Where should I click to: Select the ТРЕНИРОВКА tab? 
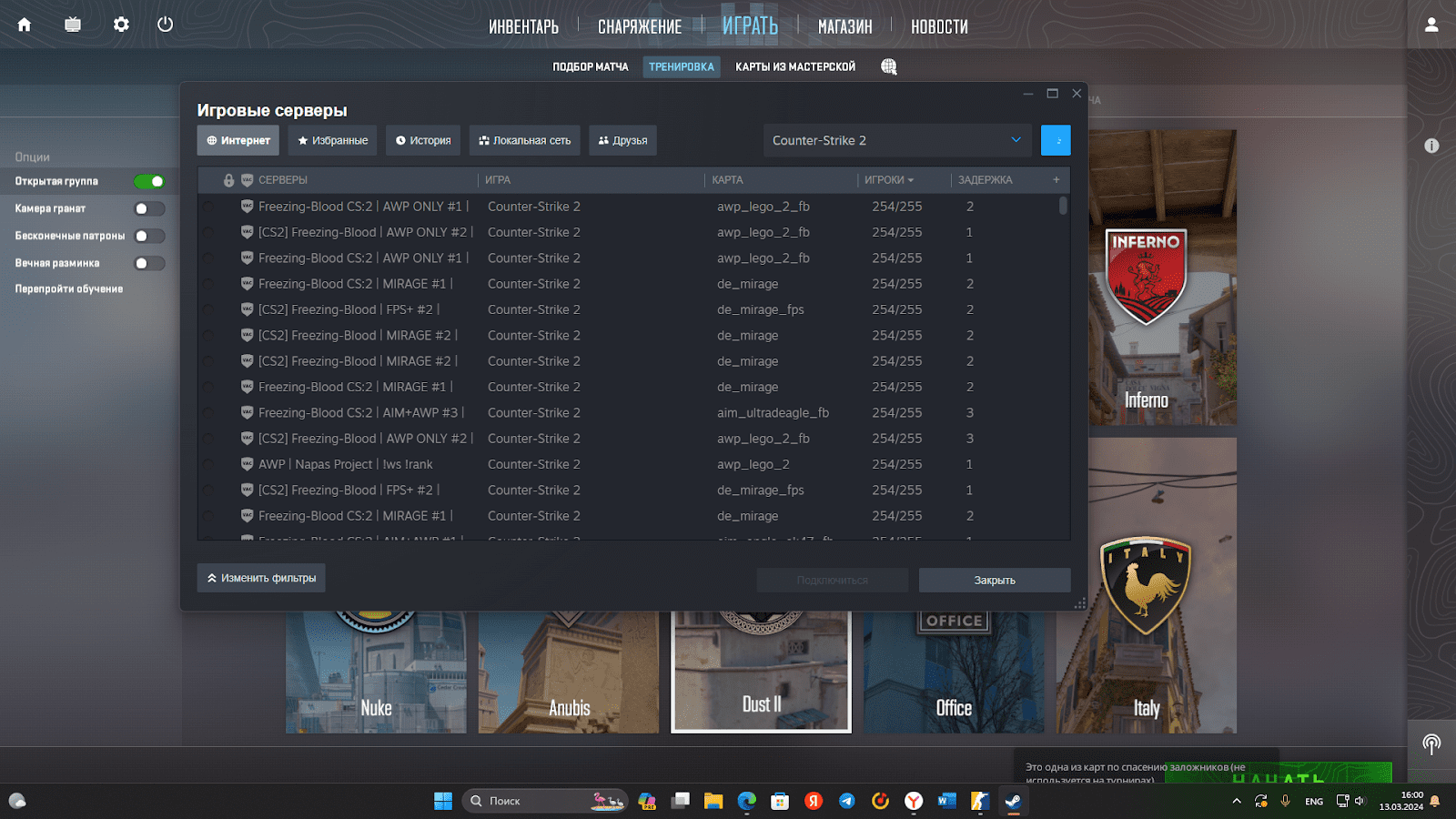point(682,66)
